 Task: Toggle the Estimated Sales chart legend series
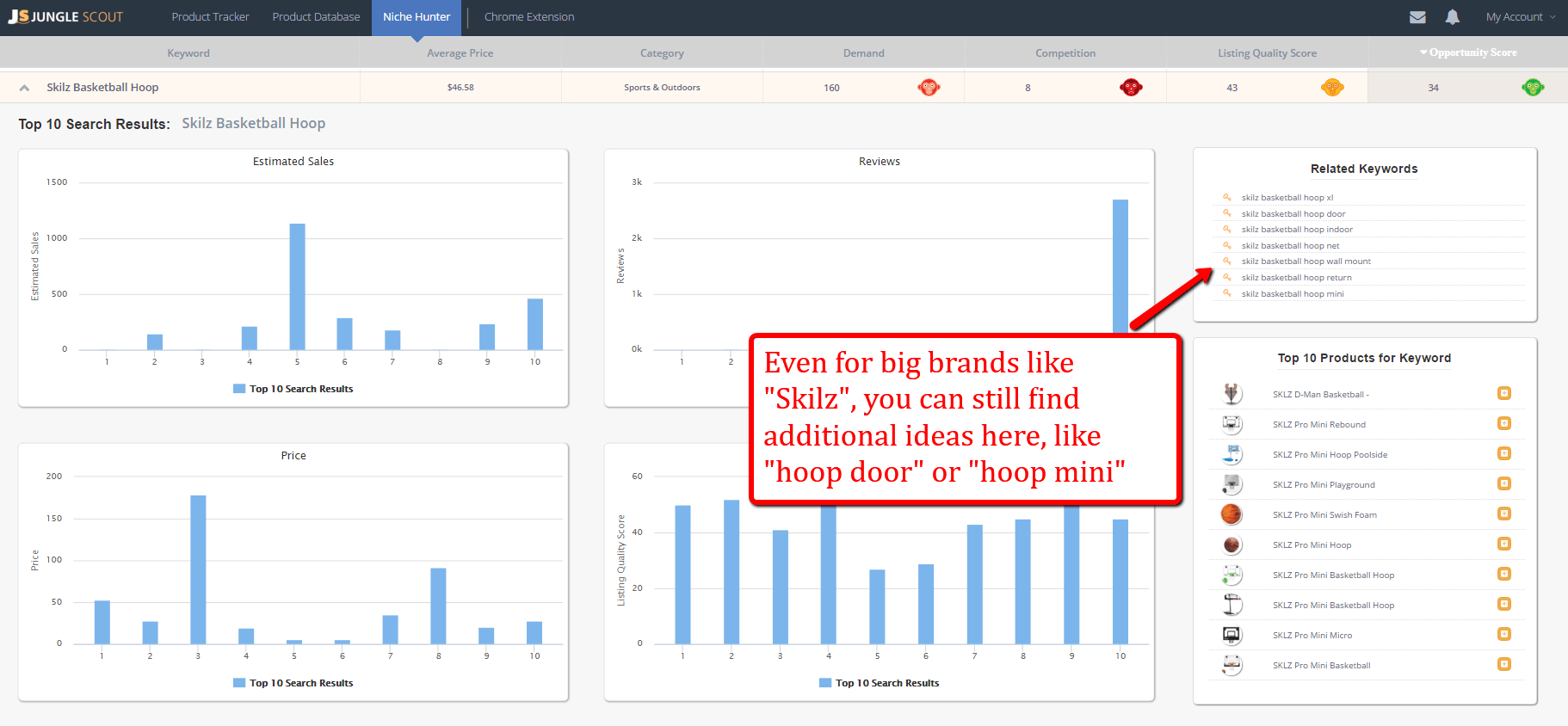click(x=293, y=389)
